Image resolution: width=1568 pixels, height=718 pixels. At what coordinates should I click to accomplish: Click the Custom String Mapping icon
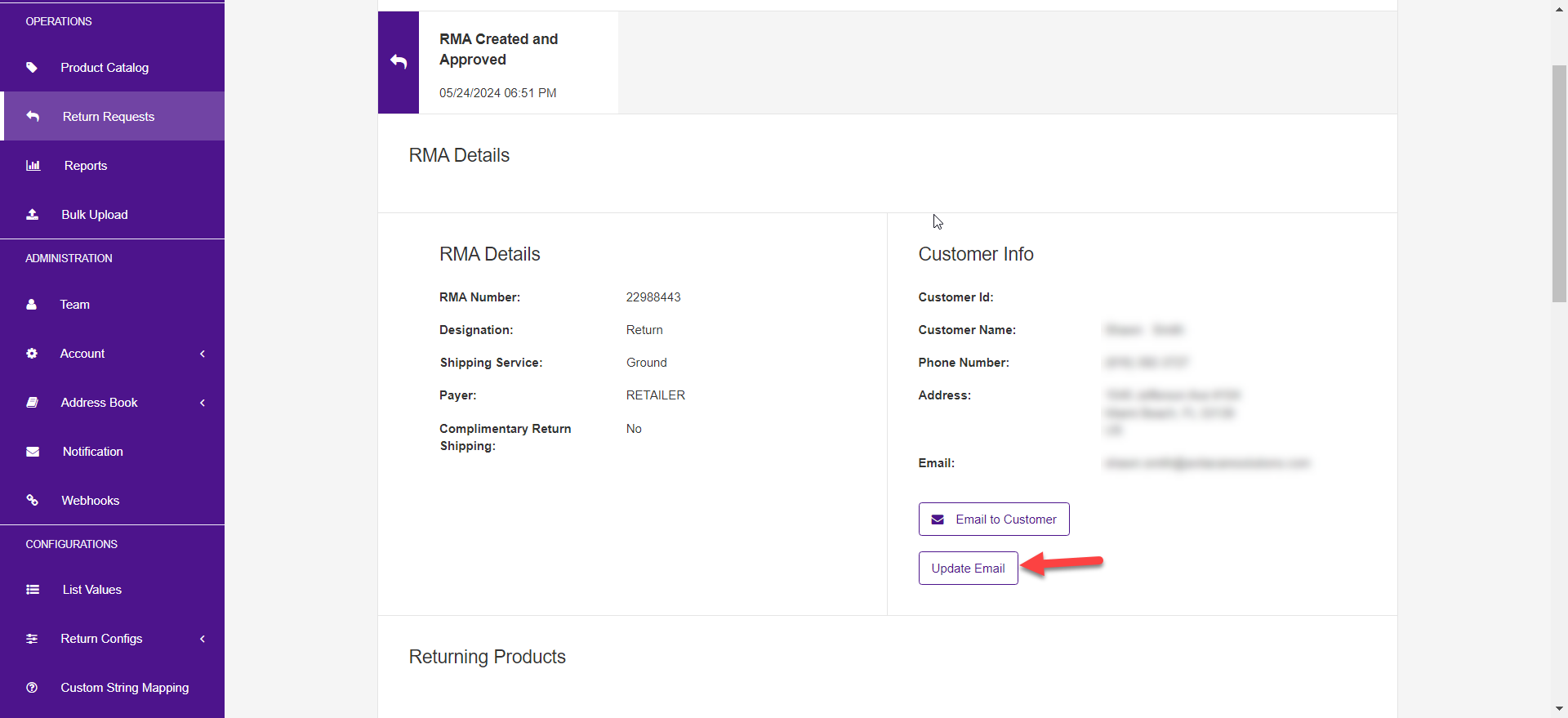tap(32, 688)
